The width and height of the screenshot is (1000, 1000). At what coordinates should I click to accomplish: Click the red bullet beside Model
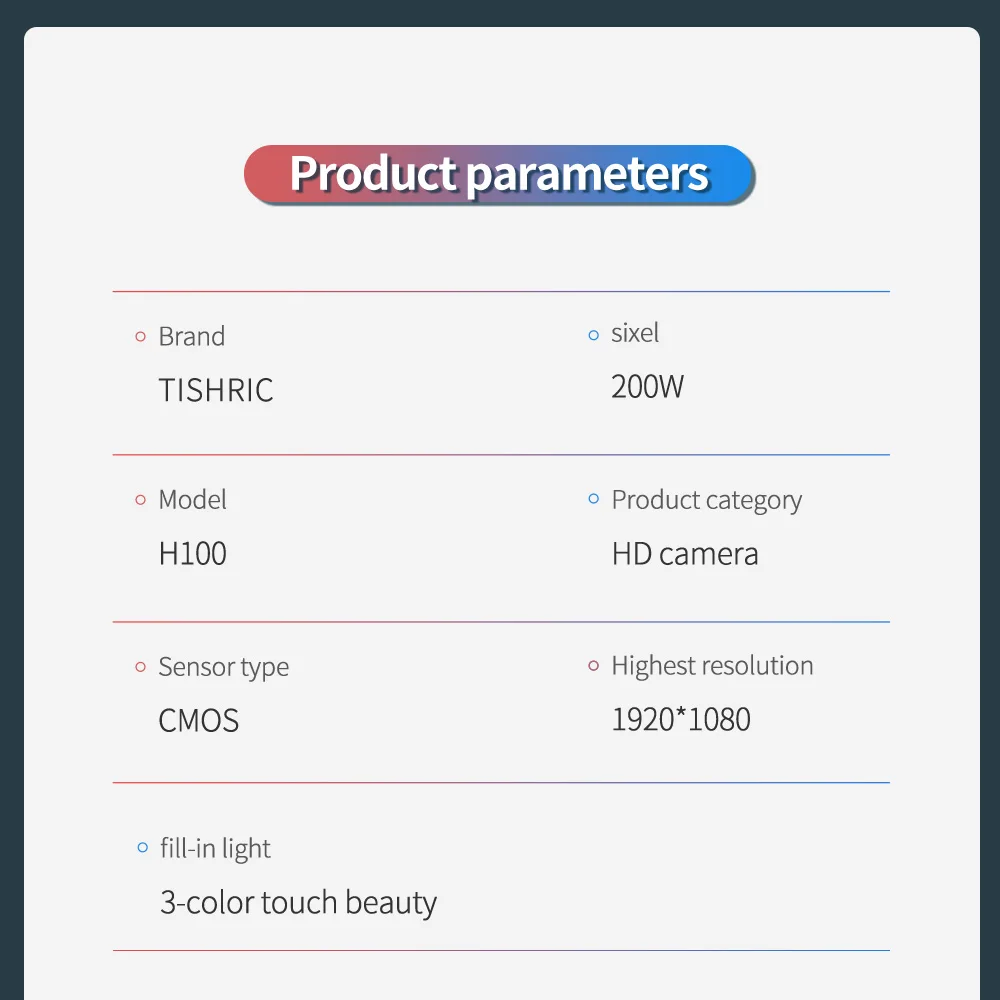tap(141, 500)
